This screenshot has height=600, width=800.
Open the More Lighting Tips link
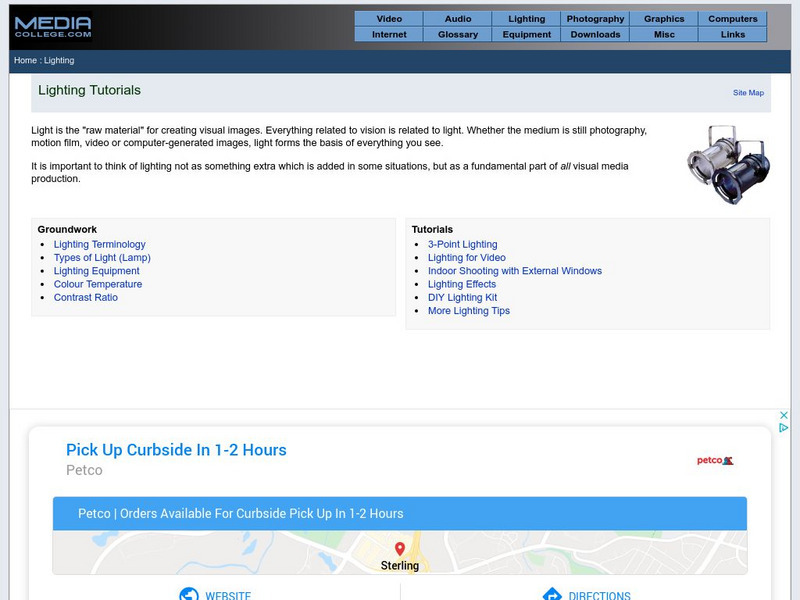tap(469, 311)
